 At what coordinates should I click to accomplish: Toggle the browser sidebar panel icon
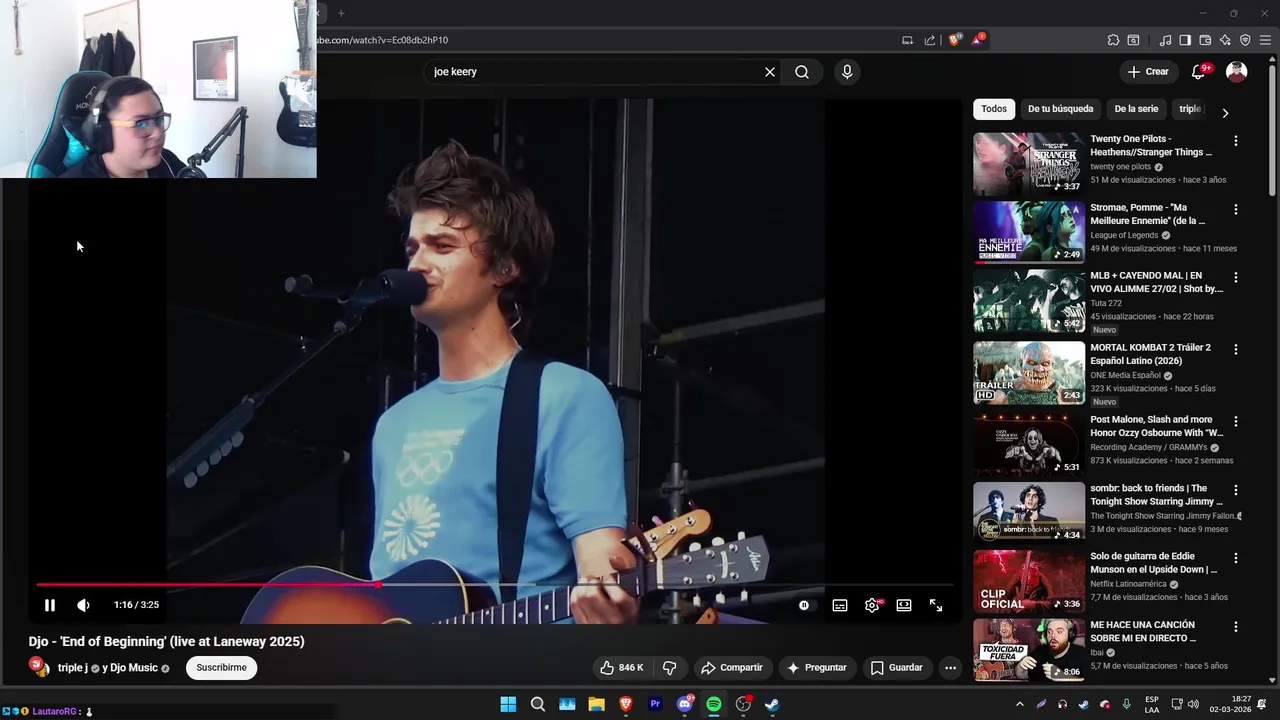pyautogui.click(x=1185, y=40)
